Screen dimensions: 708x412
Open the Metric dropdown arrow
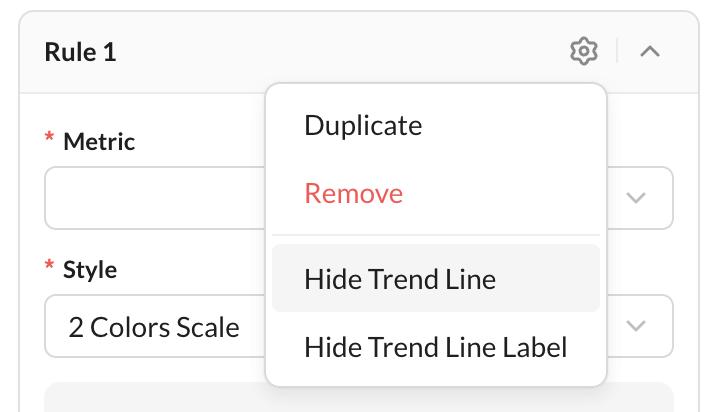coord(636,198)
